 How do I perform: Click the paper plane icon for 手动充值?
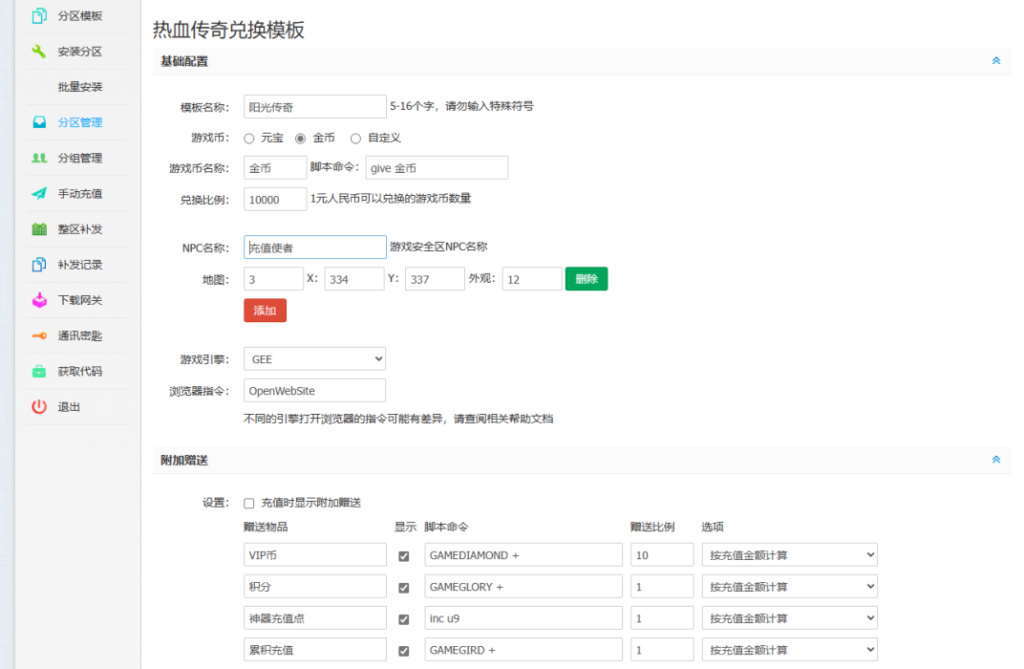pyautogui.click(x=39, y=194)
